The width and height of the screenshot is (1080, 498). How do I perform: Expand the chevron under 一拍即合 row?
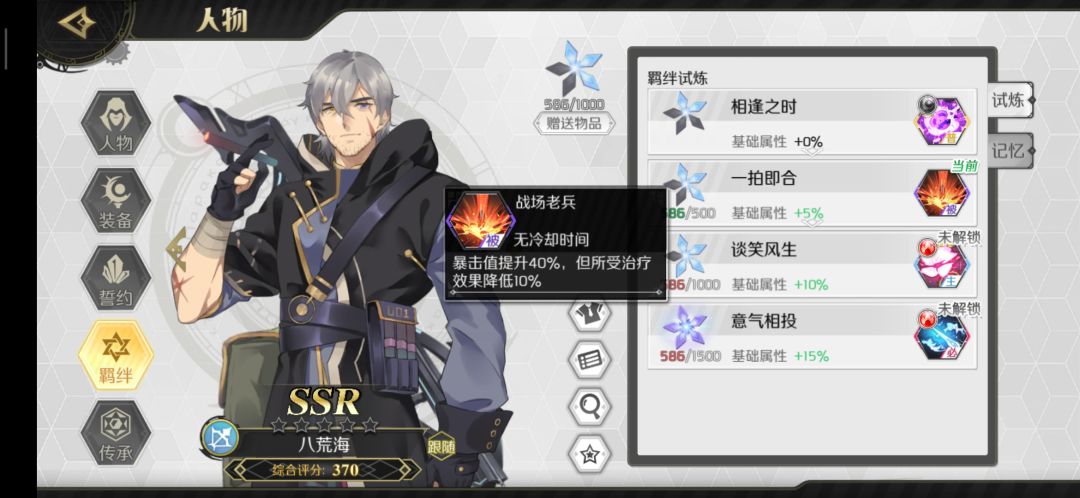(812, 223)
